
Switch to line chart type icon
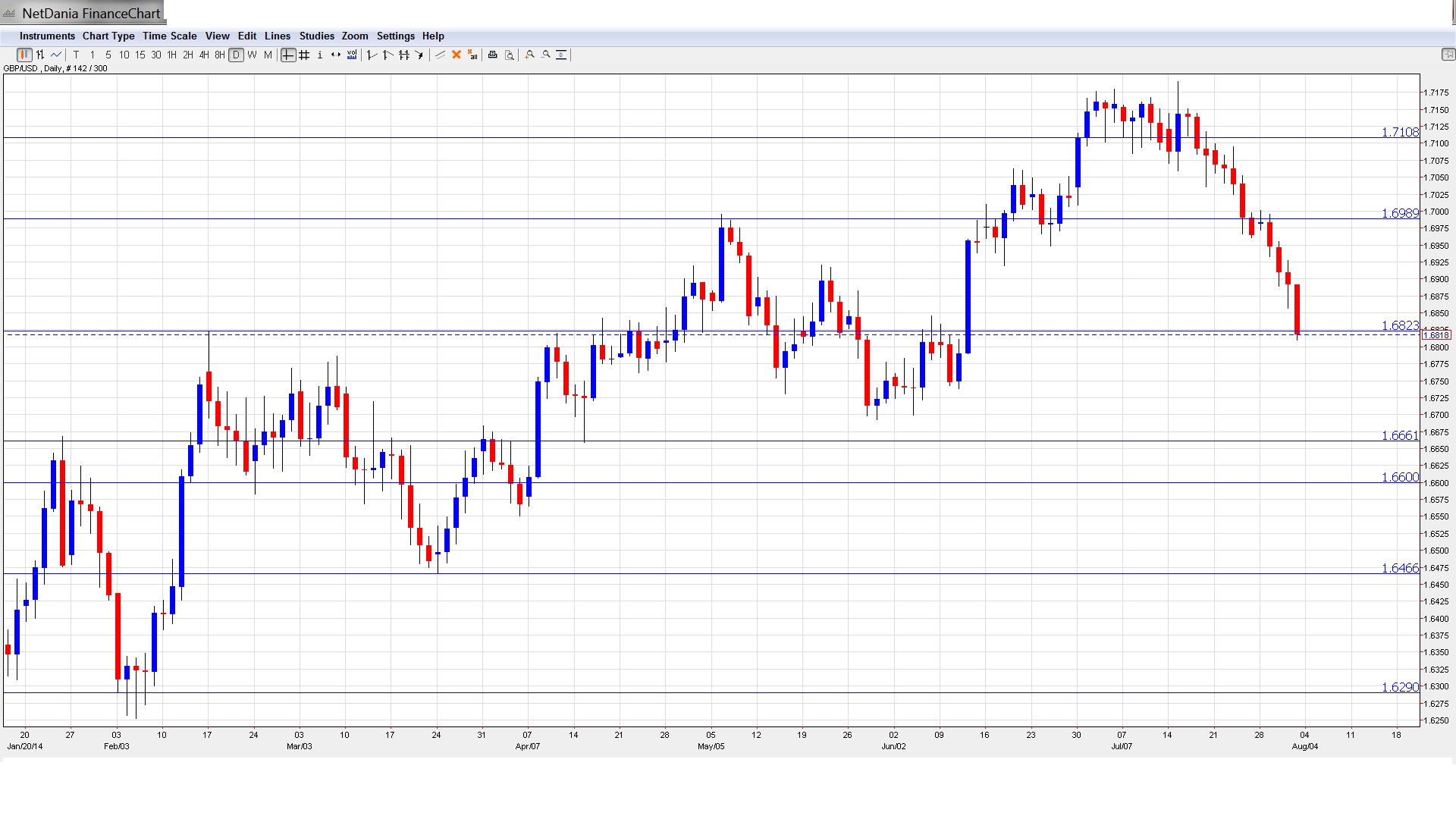(56, 55)
